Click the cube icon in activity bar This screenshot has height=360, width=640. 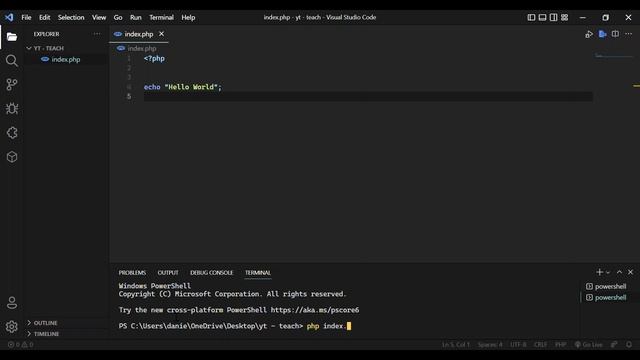[x=12, y=157]
